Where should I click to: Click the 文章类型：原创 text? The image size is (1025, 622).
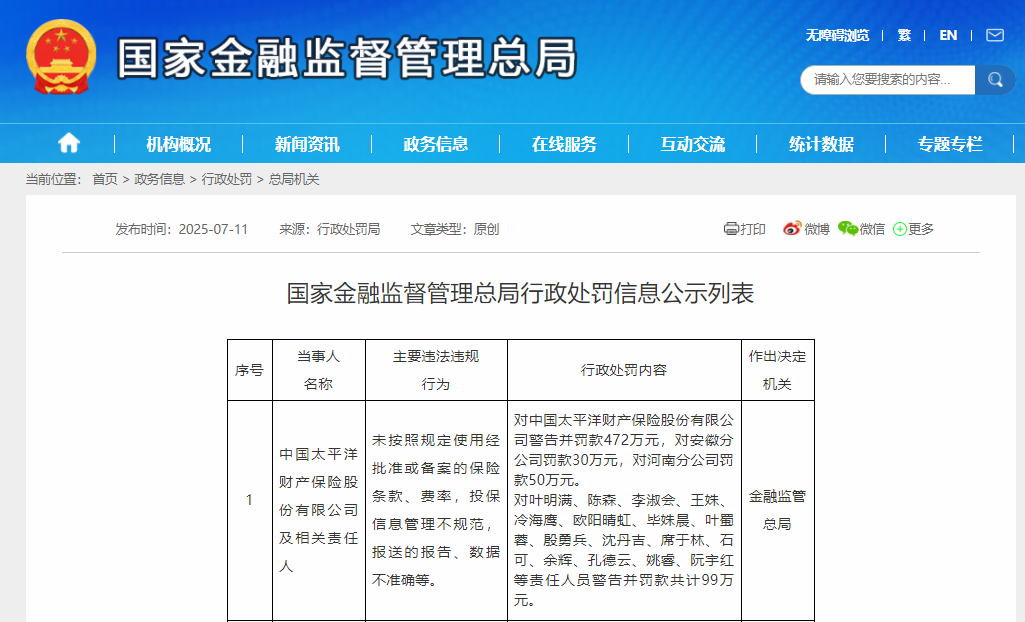click(455, 229)
